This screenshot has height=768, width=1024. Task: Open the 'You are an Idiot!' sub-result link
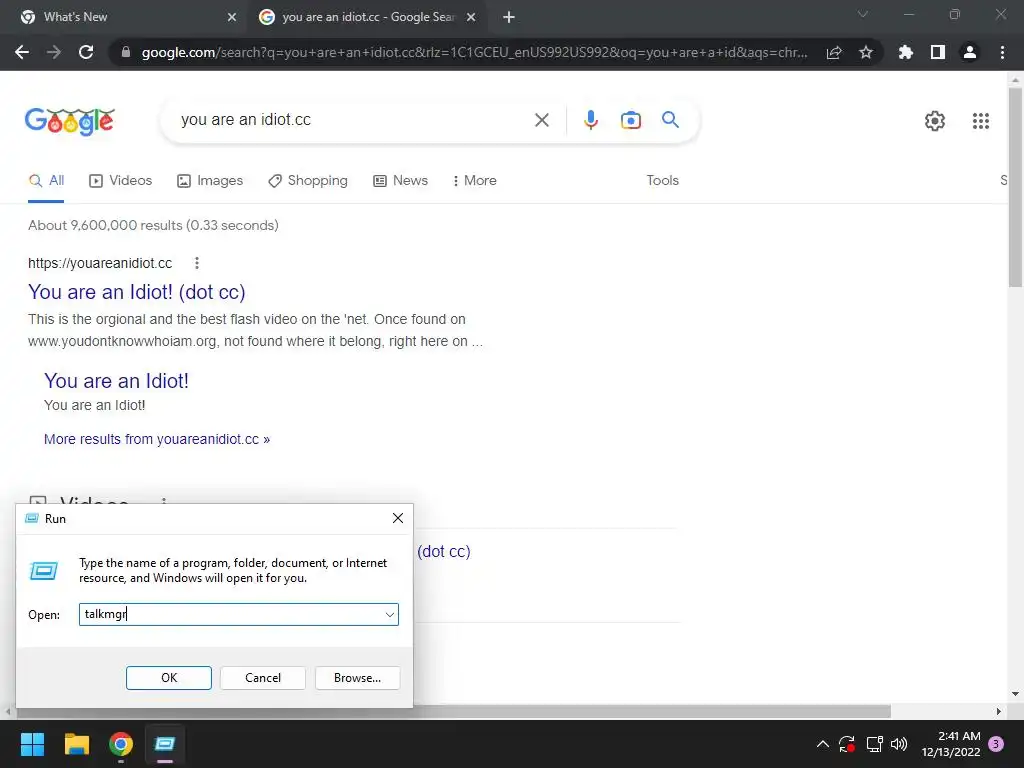[116, 381]
